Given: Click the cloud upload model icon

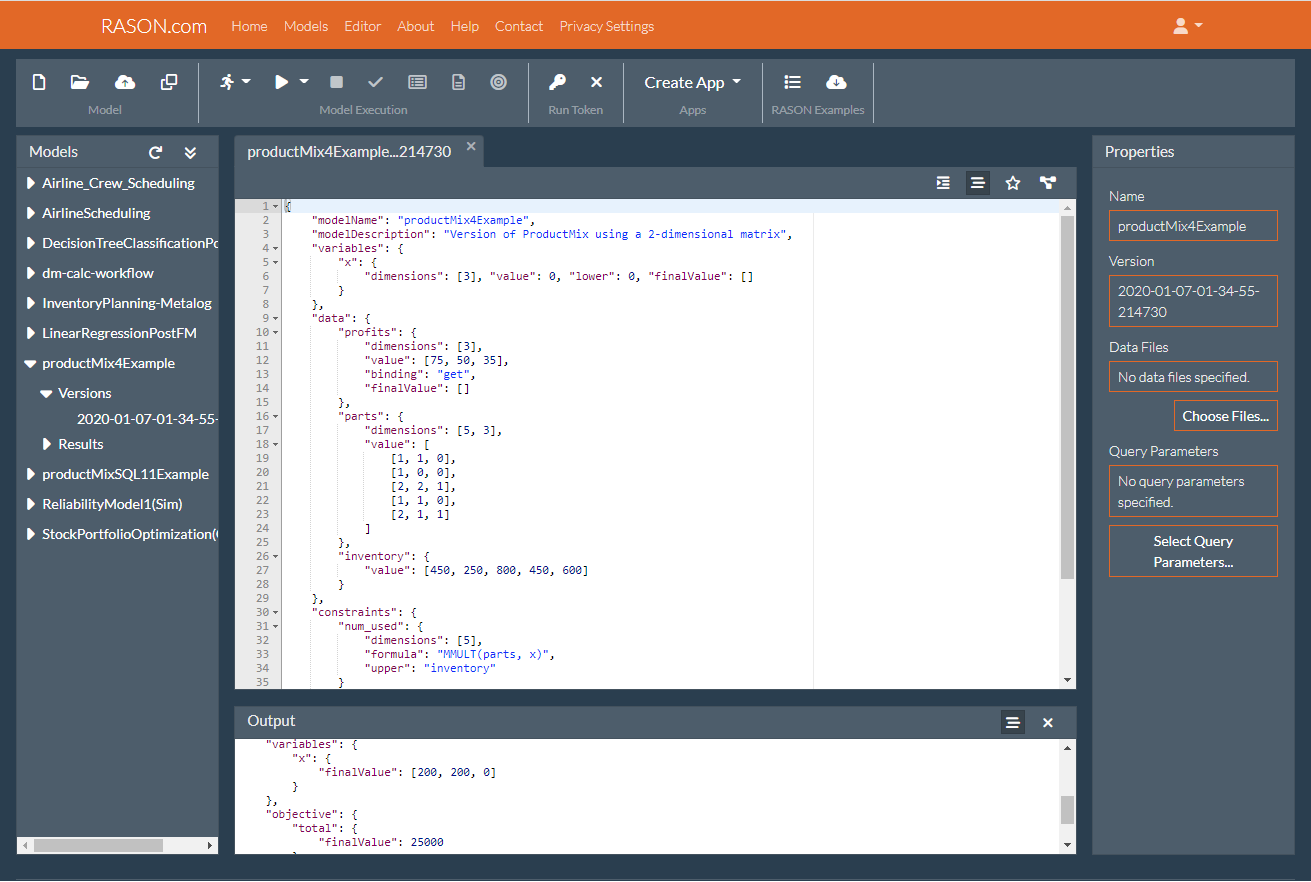Looking at the screenshot, I should [125, 83].
